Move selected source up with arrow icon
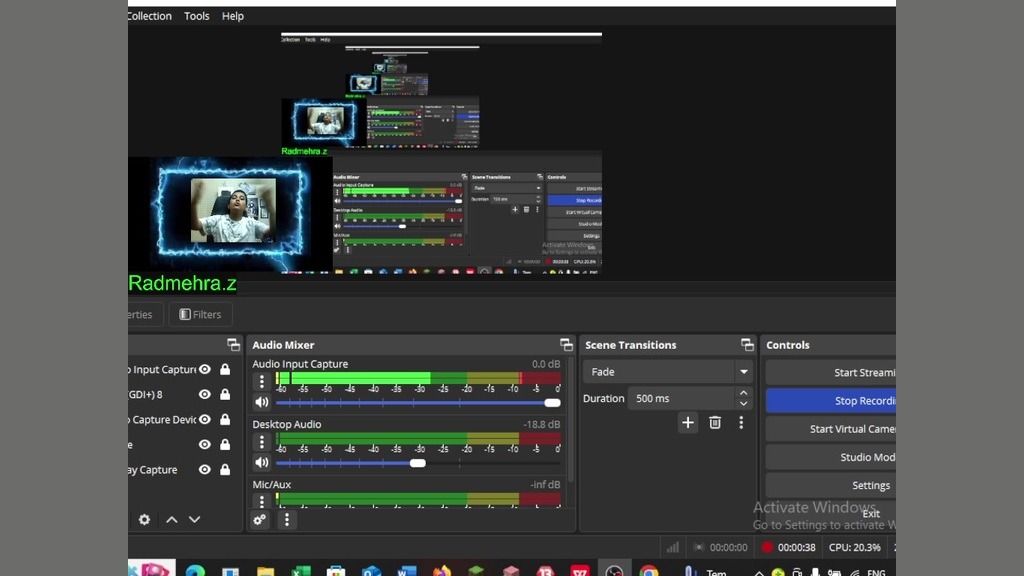1024x576 pixels. coord(172,520)
